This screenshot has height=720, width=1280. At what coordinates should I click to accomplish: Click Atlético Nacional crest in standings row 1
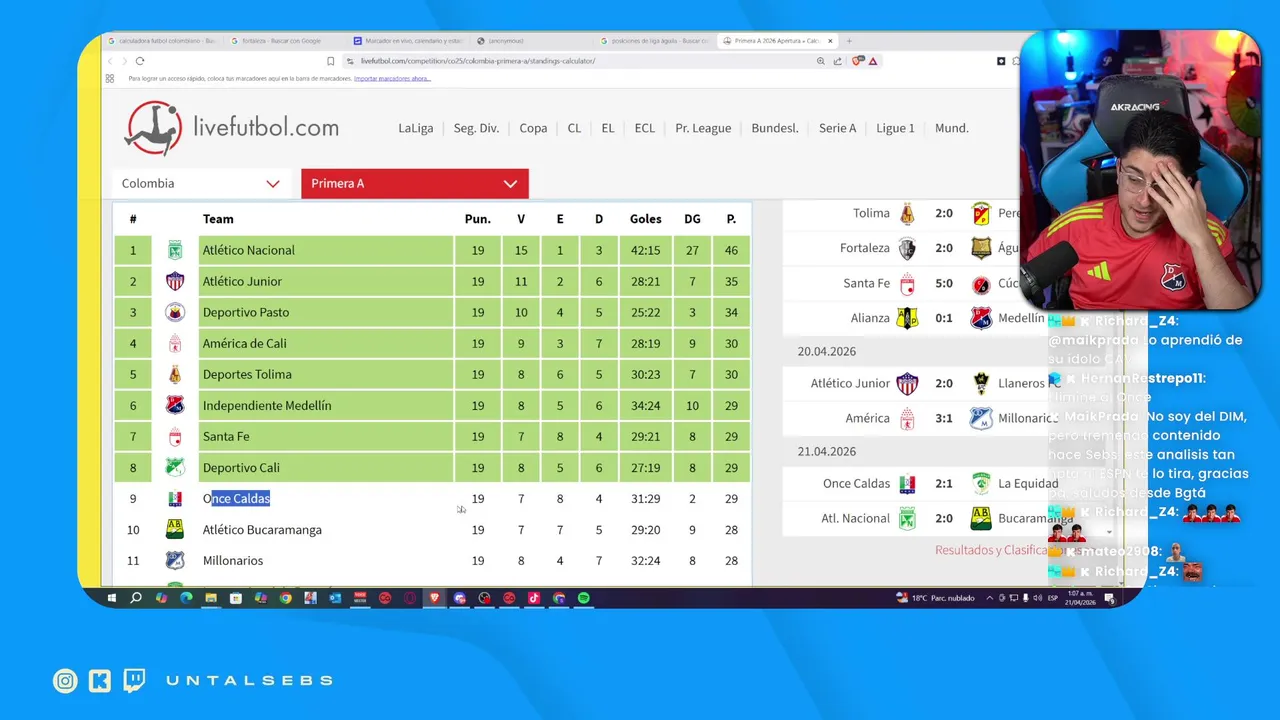tap(175, 250)
